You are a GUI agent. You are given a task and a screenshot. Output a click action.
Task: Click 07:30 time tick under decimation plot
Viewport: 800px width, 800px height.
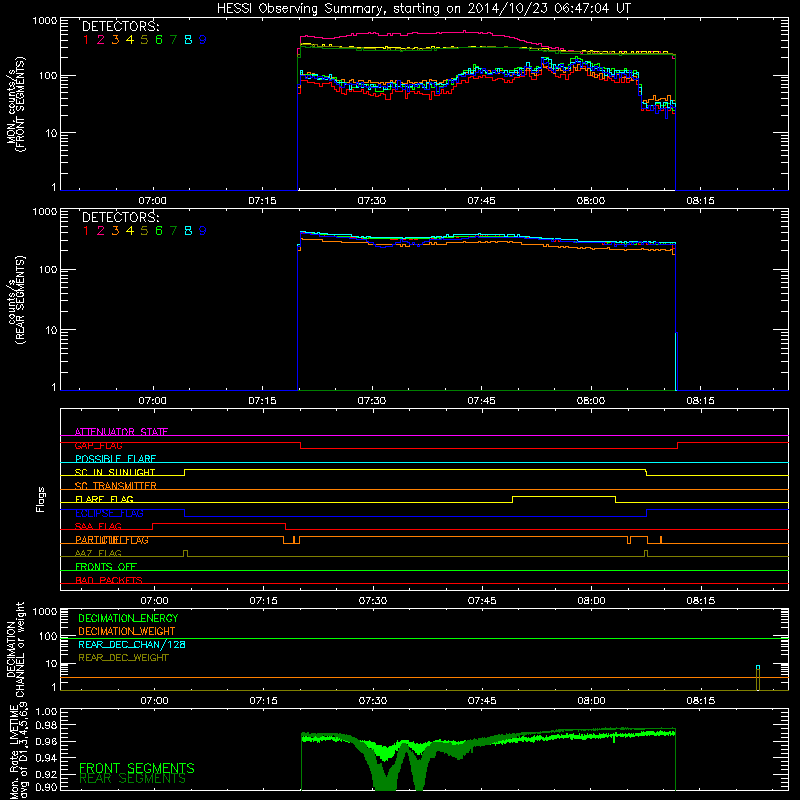[373, 701]
